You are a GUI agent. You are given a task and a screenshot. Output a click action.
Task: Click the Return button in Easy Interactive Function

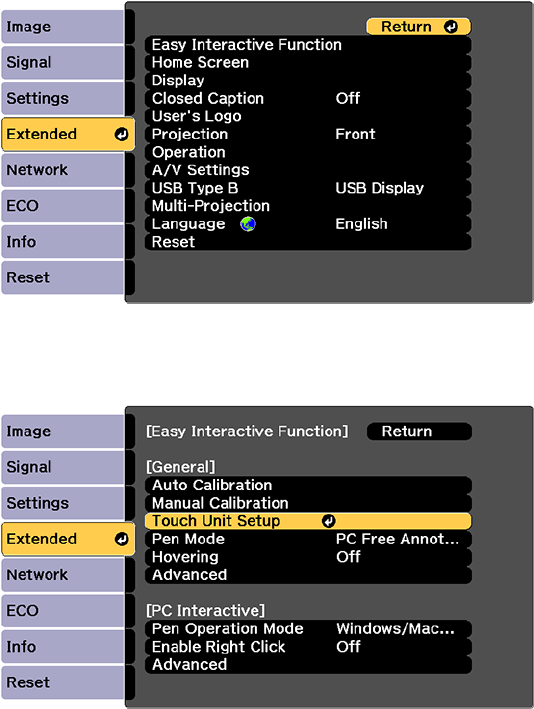419,431
